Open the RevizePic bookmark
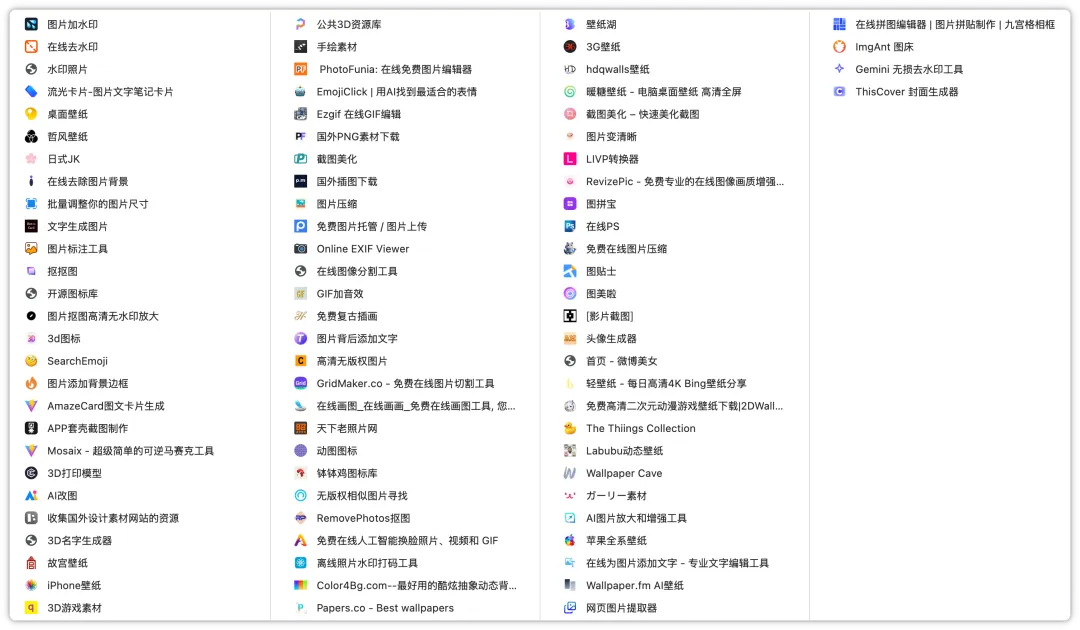 tap(685, 182)
